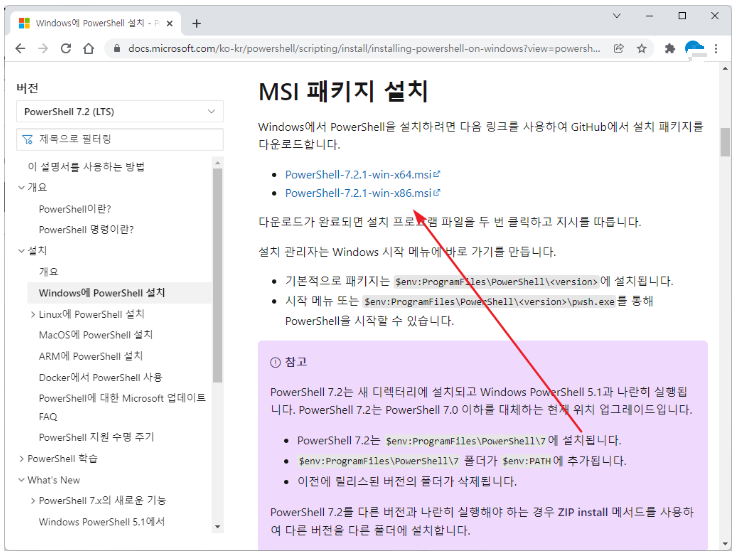Click the share page icon in address bar

(x=618, y=48)
